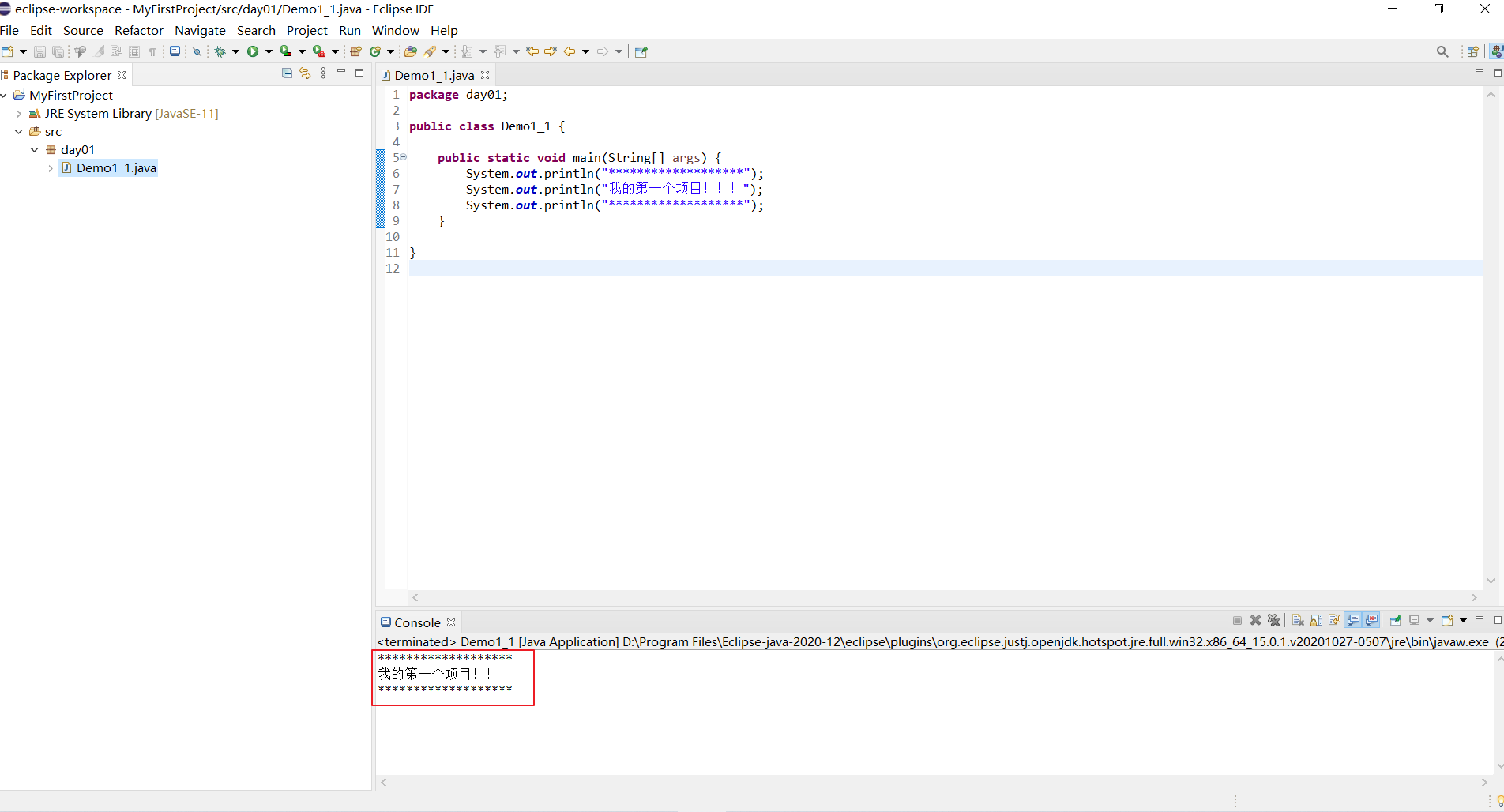Image resolution: width=1504 pixels, height=812 pixels.
Task: Open the Run history dropdown arrow
Action: (269, 51)
